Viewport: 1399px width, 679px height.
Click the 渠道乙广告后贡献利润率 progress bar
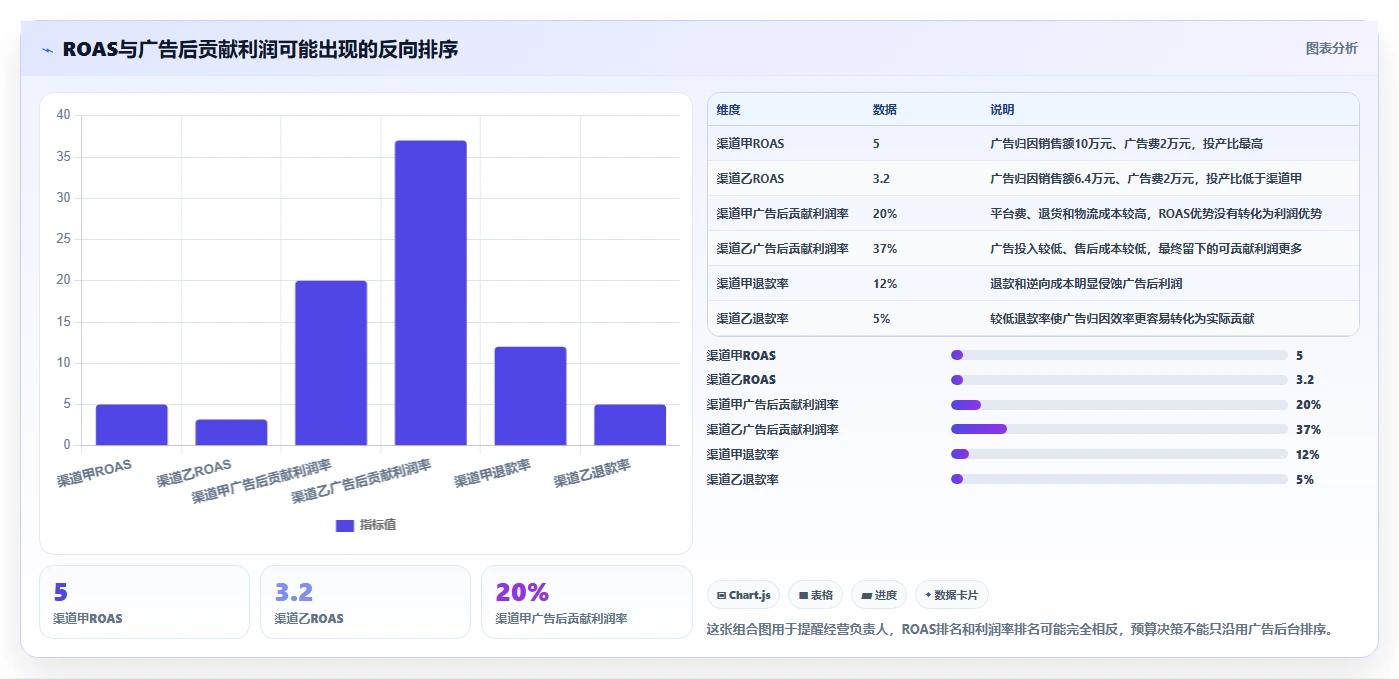(1119, 429)
